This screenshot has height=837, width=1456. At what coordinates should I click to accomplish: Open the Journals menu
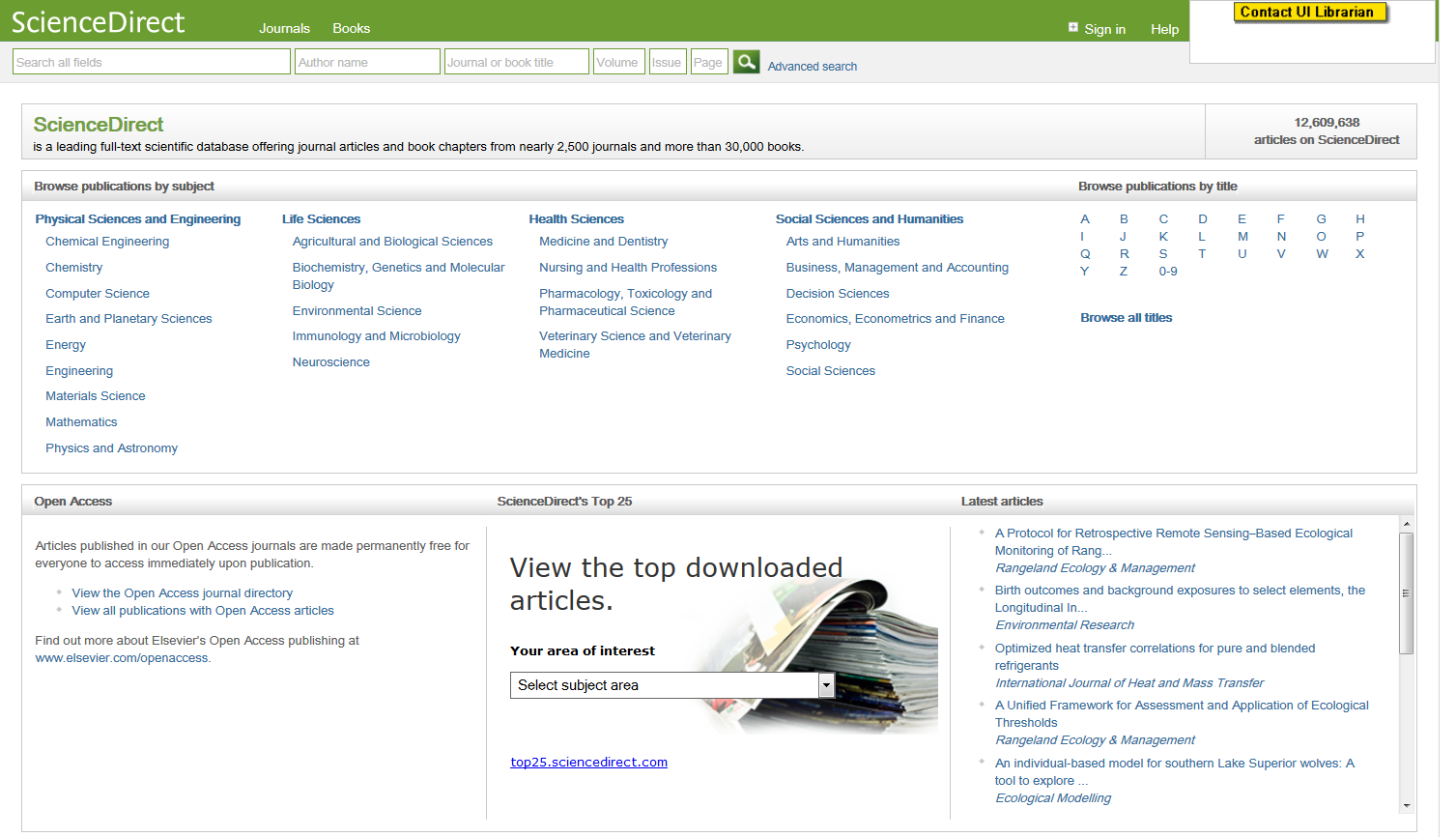tap(284, 29)
